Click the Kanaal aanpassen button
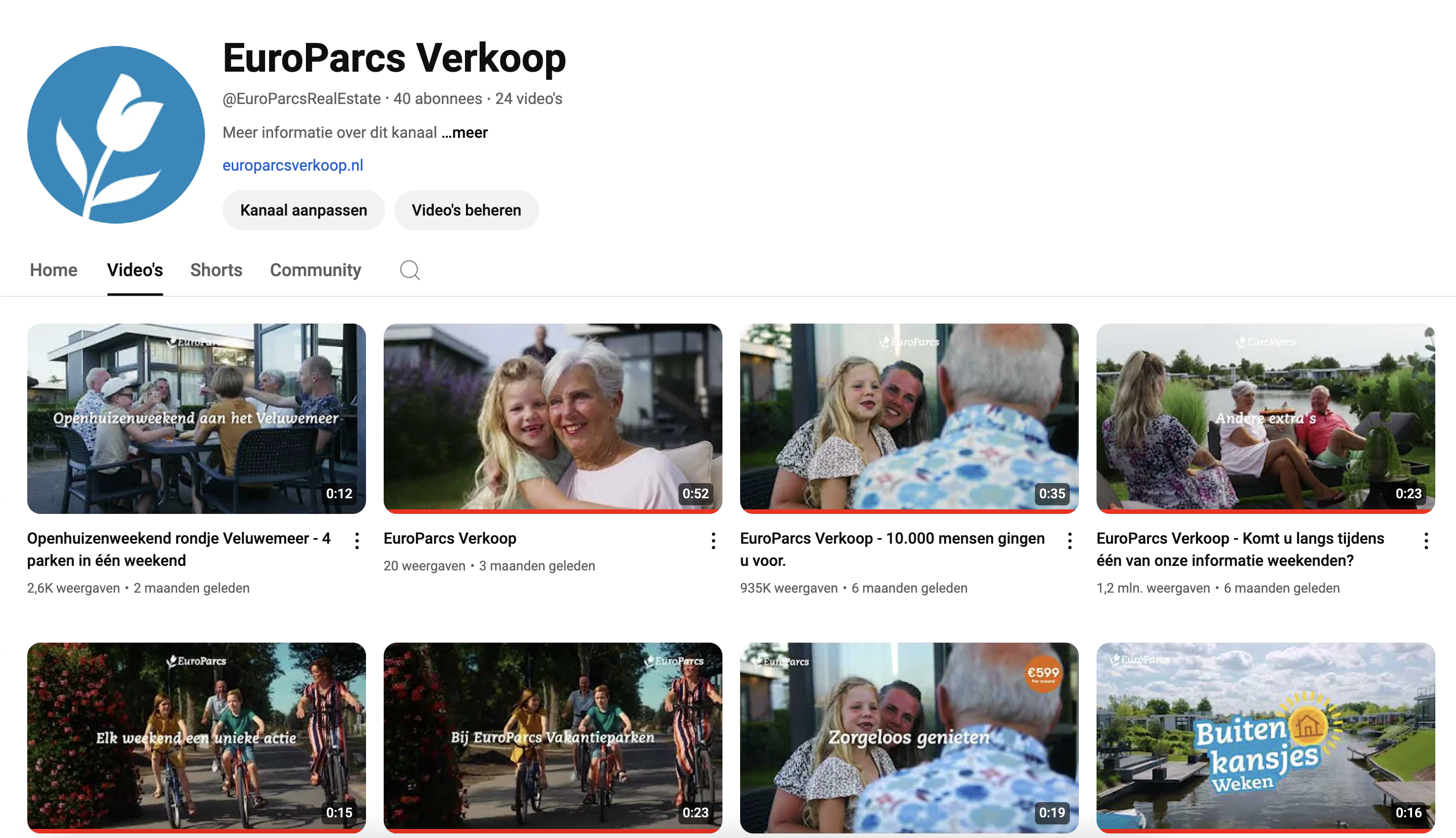Screen dimensions: 1456x838 [303, 210]
